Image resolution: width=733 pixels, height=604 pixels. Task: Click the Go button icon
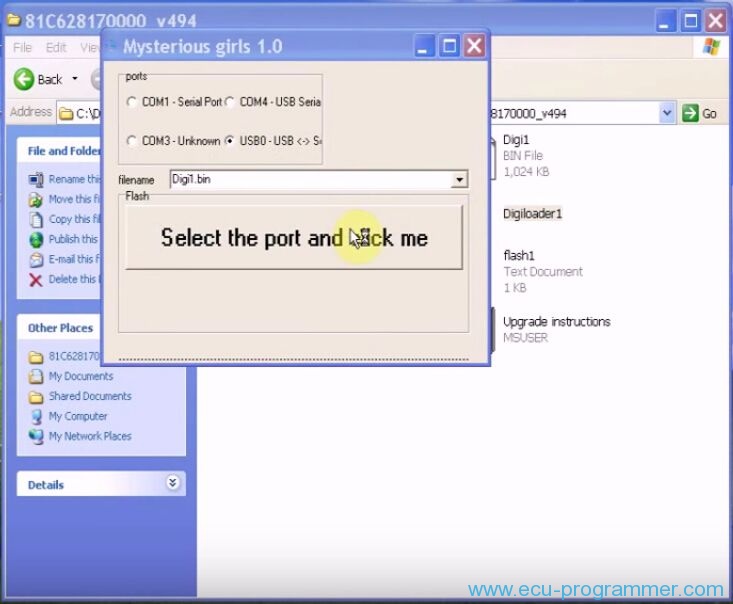tap(690, 114)
